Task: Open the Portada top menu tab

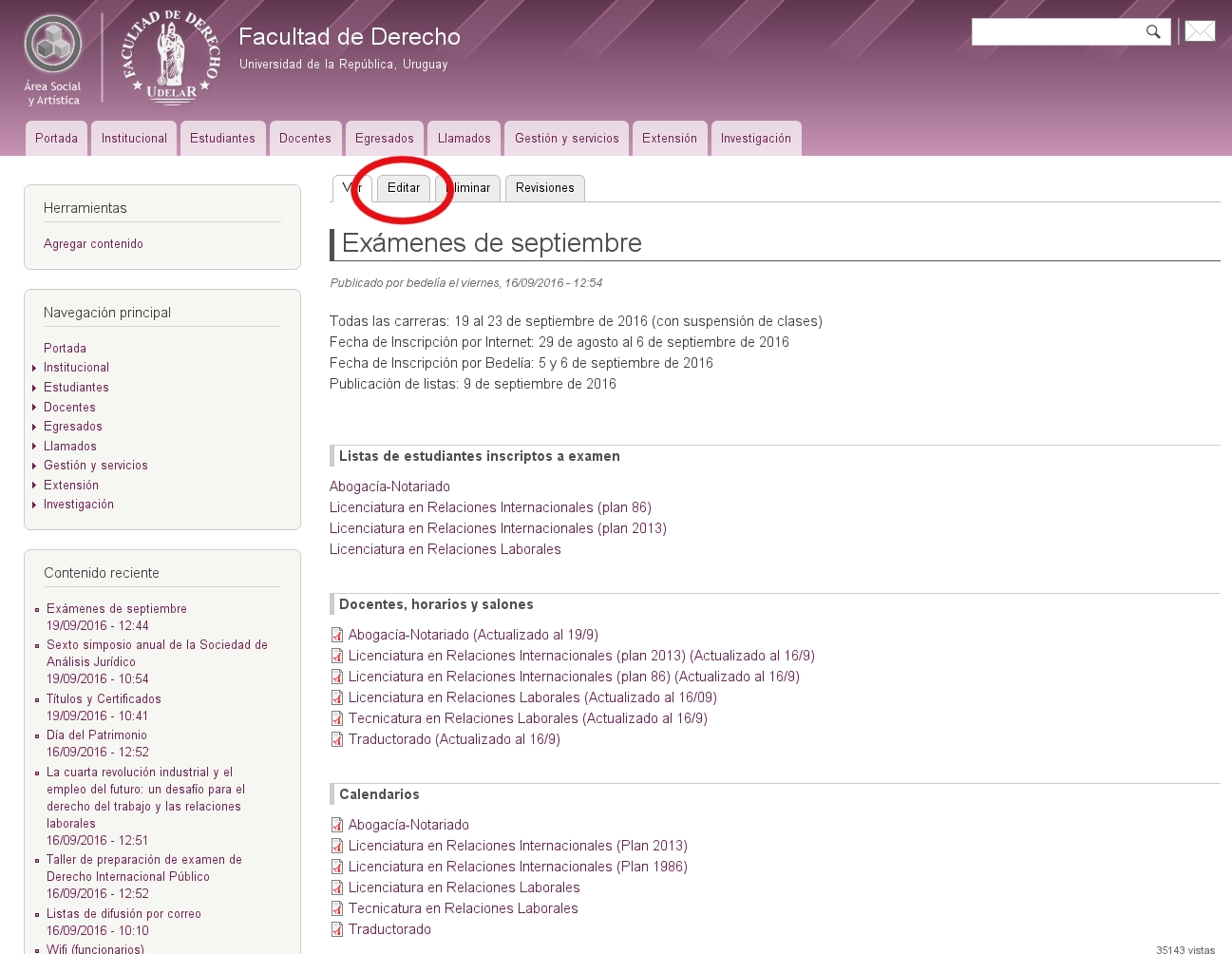Action: (x=56, y=139)
